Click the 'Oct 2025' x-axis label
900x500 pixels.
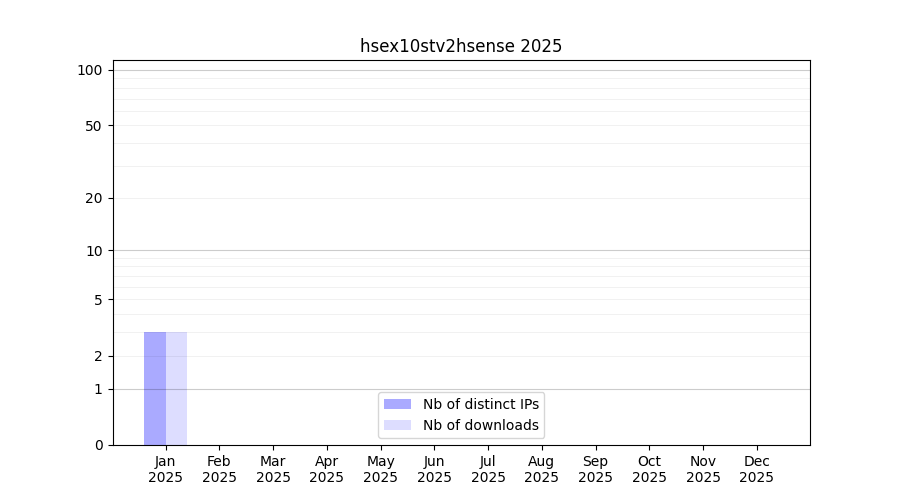coord(649,469)
